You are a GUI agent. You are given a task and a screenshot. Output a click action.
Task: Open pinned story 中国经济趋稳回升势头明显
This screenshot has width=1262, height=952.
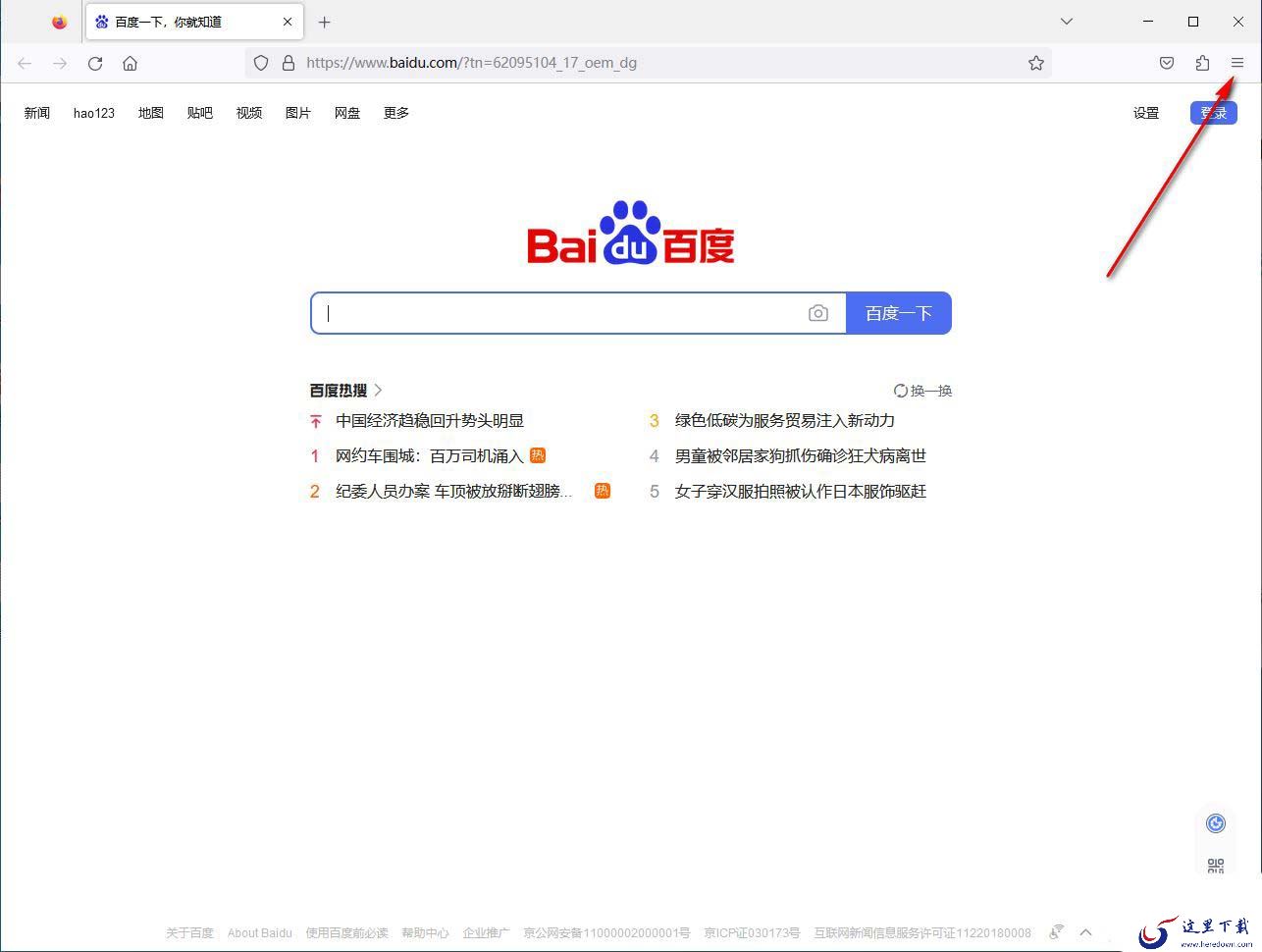pos(430,420)
